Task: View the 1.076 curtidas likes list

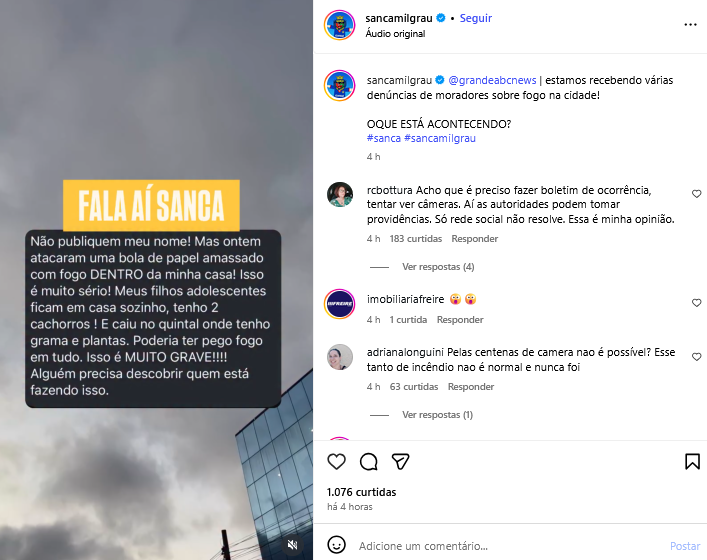Action: [362, 492]
